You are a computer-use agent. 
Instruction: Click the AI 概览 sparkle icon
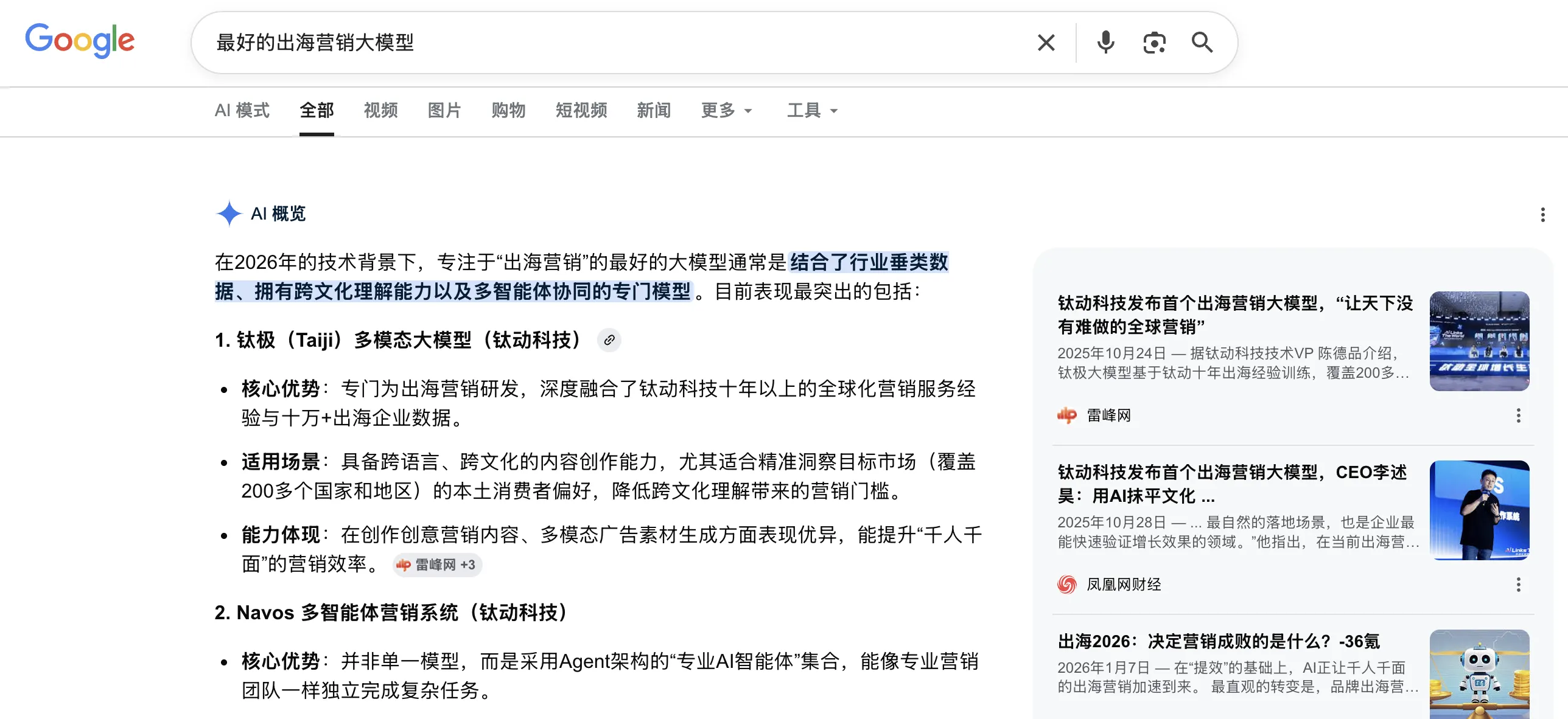pos(229,214)
